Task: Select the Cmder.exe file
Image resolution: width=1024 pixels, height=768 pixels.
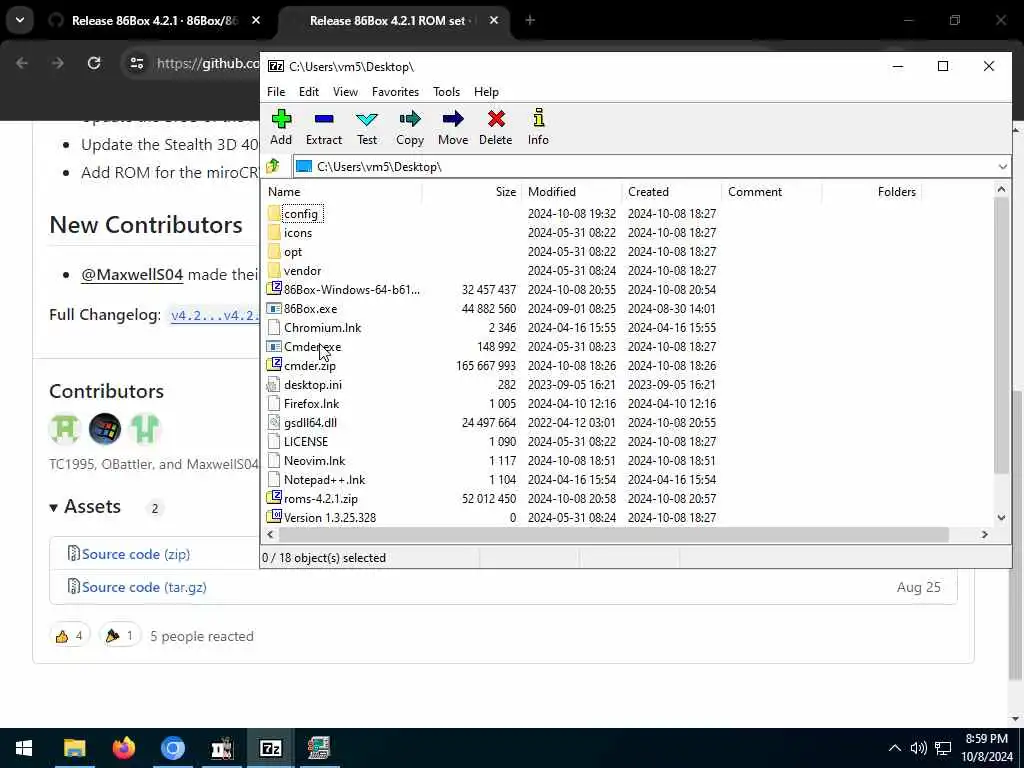Action: (x=312, y=347)
